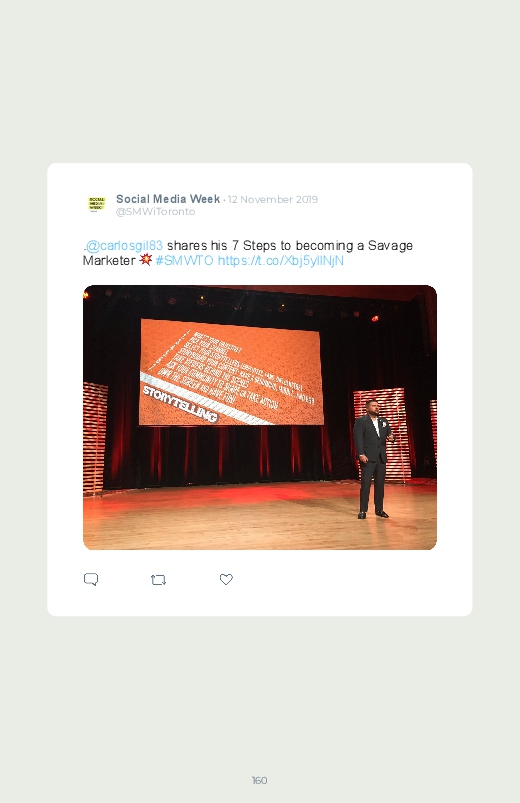Click the 12 November 2019 timestamp
Viewport: 520px width, 803px height.
click(x=273, y=199)
